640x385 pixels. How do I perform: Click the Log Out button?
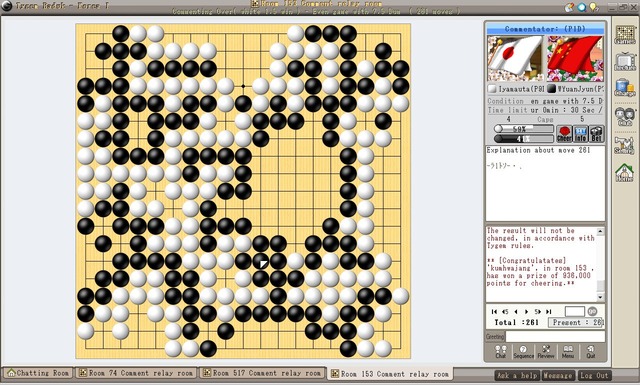(x=594, y=375)
